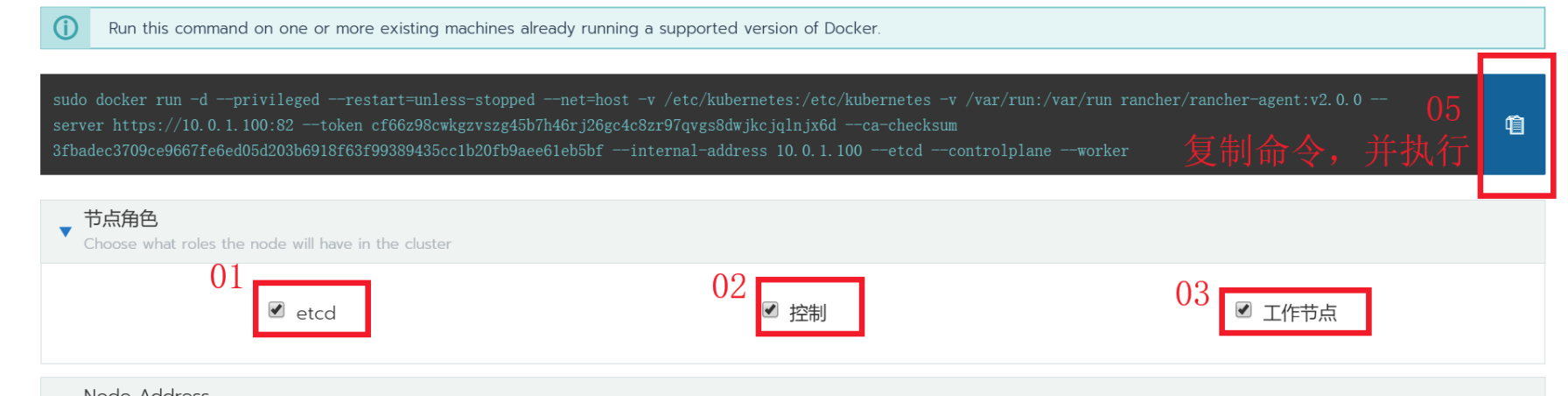The height and width of the screenshot is (396, 1568).
Task: Click the 工作节点 label text
Action: (1299, 314)
